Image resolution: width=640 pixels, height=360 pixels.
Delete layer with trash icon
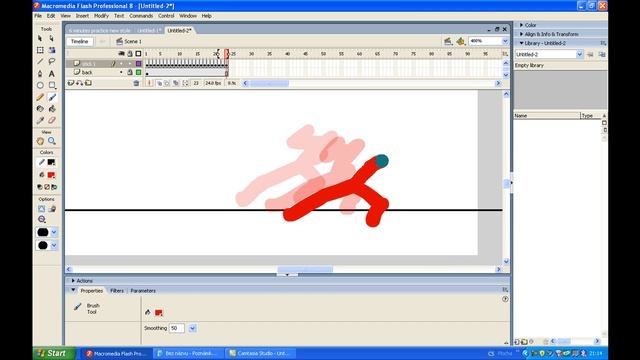[136, 83]
